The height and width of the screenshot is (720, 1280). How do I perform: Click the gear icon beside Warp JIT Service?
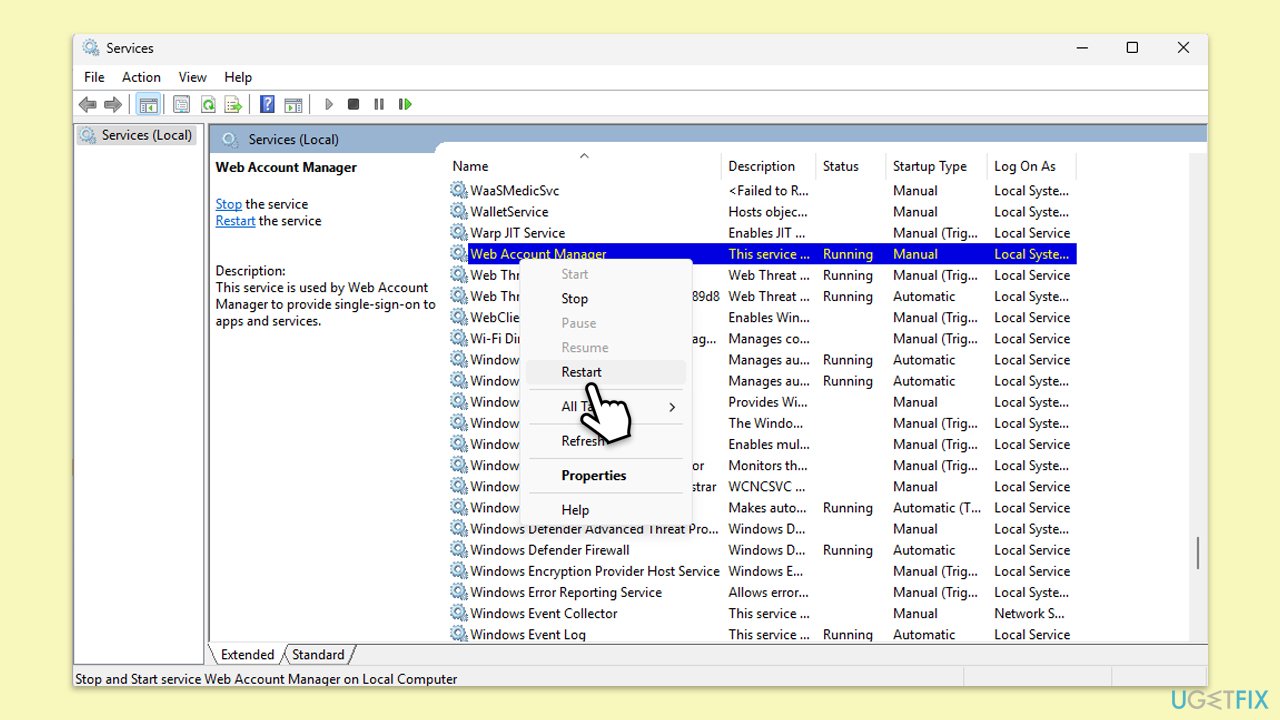(x=459, y=232)
